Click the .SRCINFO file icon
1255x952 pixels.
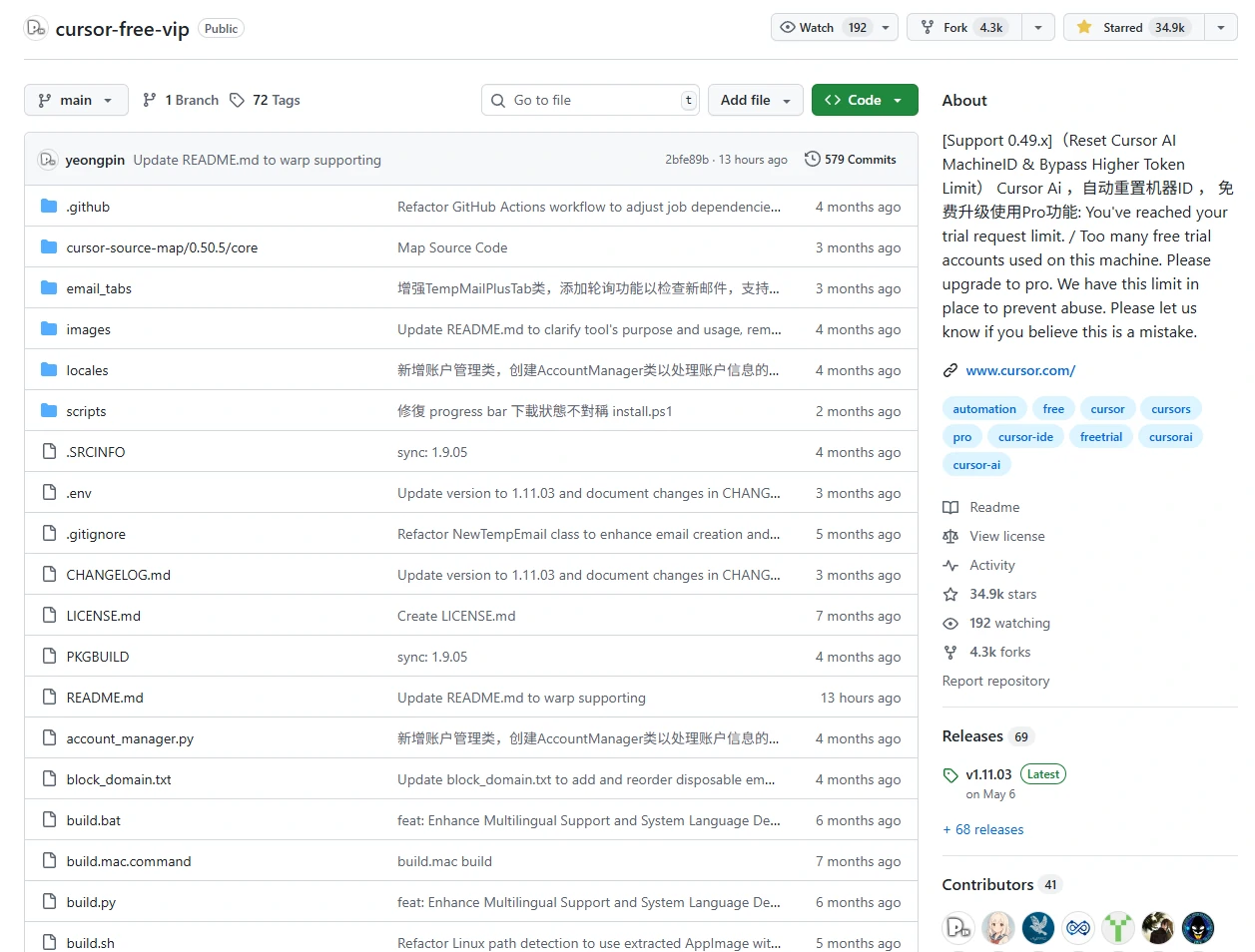(x=49, y=452)
